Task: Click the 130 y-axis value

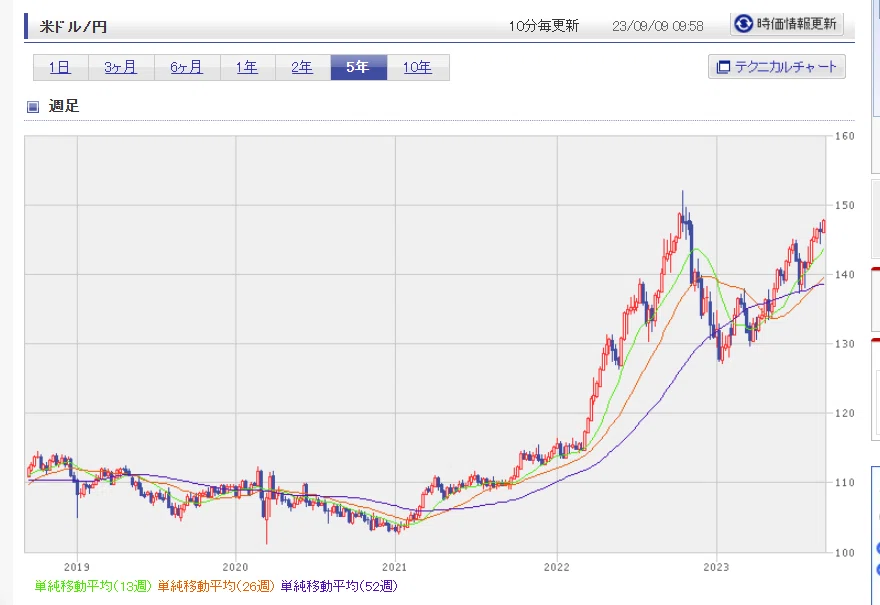Action: (x=845, y=344)
